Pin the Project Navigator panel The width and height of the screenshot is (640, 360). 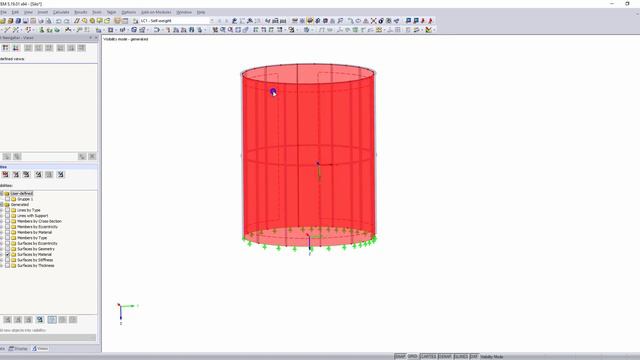click(x=91, y=38)
